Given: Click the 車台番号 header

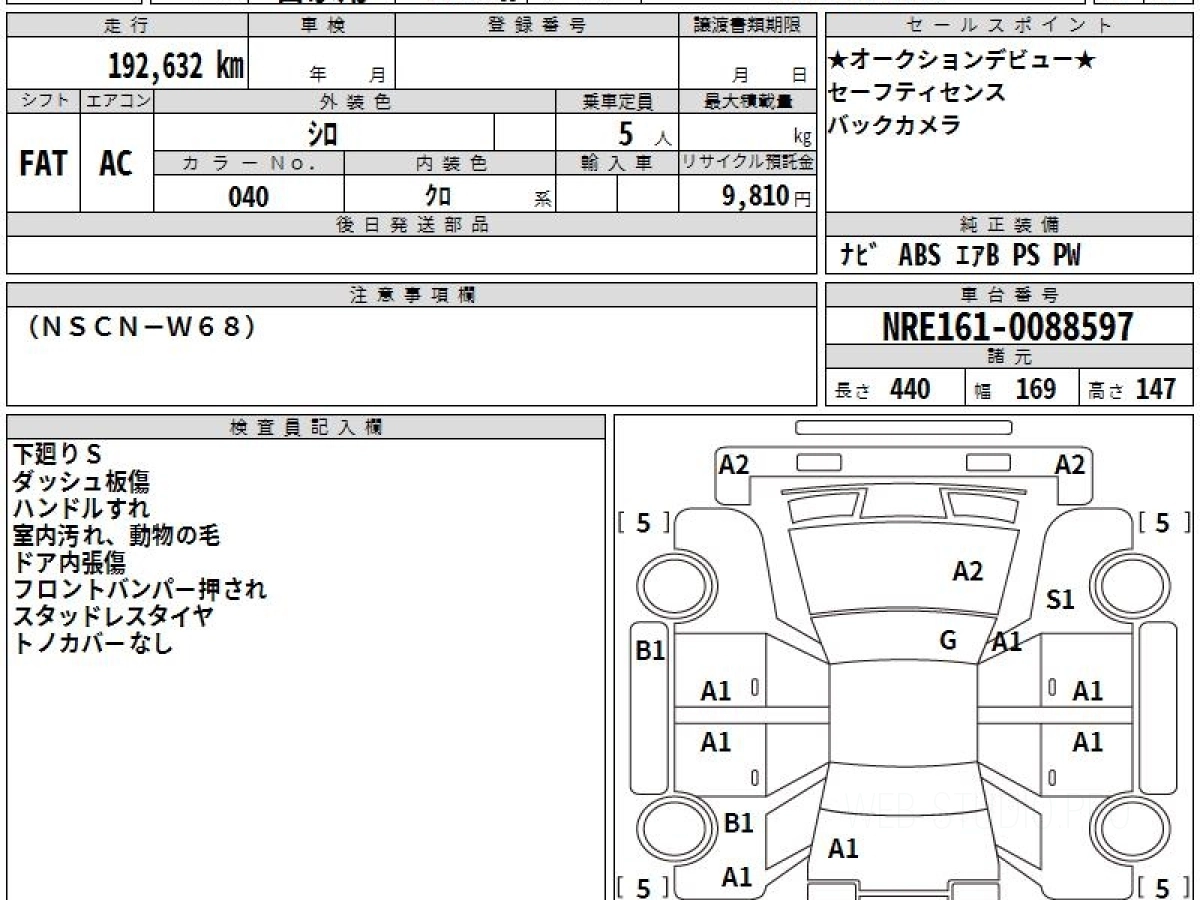Looking at the screenshot, I should (x=1010, y=295).
